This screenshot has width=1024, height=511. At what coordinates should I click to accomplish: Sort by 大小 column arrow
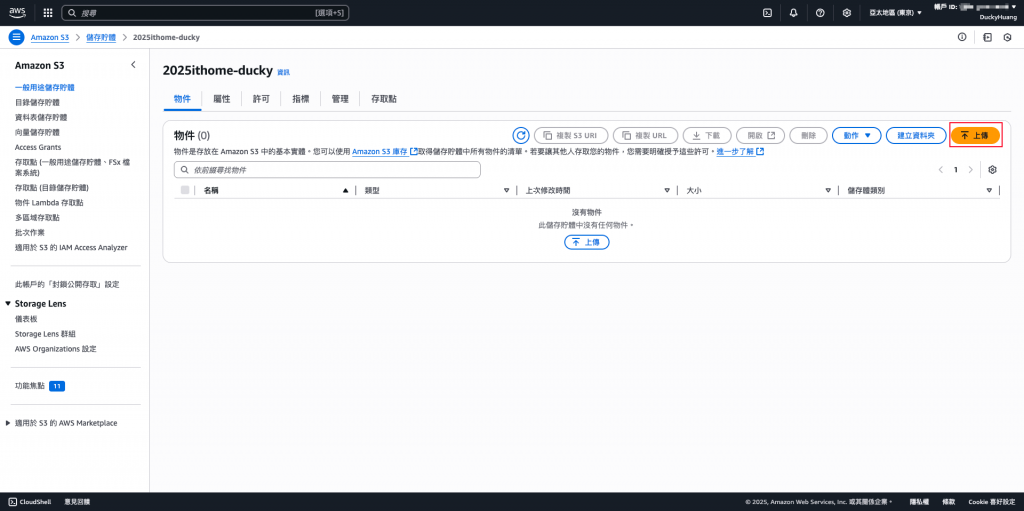[x=827, y=190]
